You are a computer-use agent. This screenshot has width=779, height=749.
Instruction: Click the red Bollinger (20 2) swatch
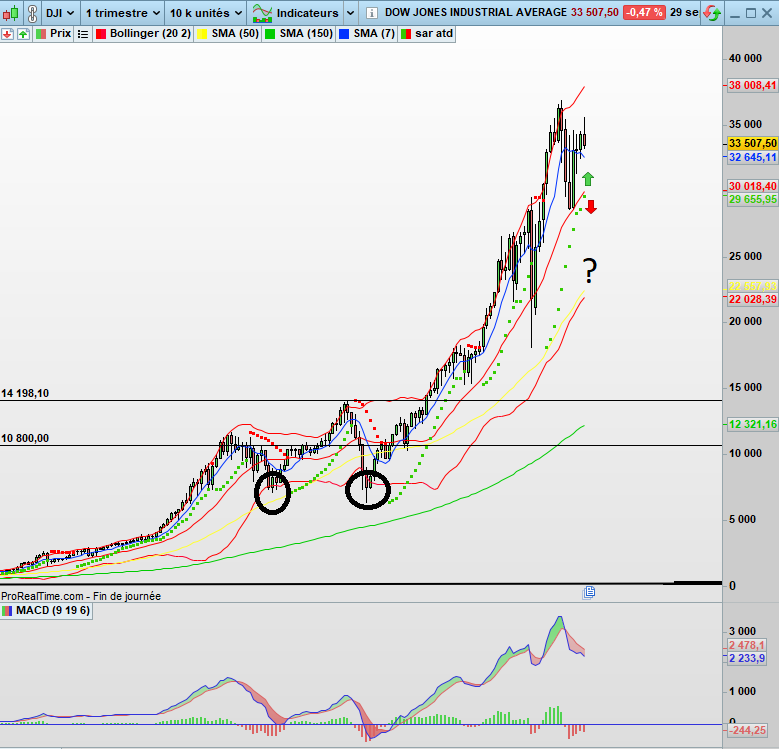[101, 34]
